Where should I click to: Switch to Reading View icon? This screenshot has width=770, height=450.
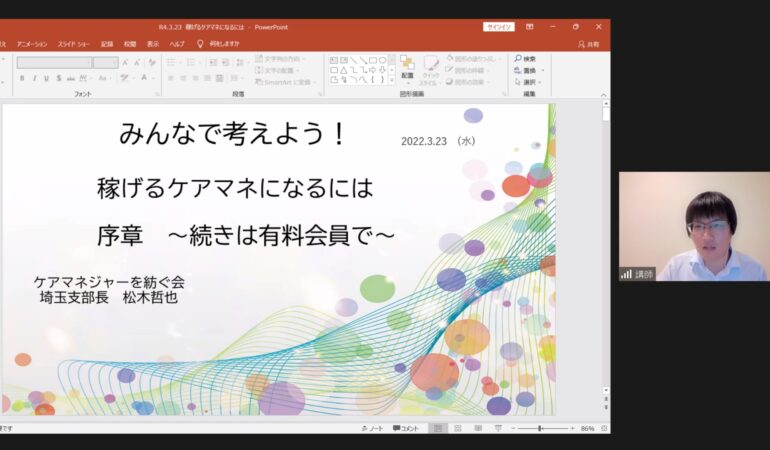point(477,428)
